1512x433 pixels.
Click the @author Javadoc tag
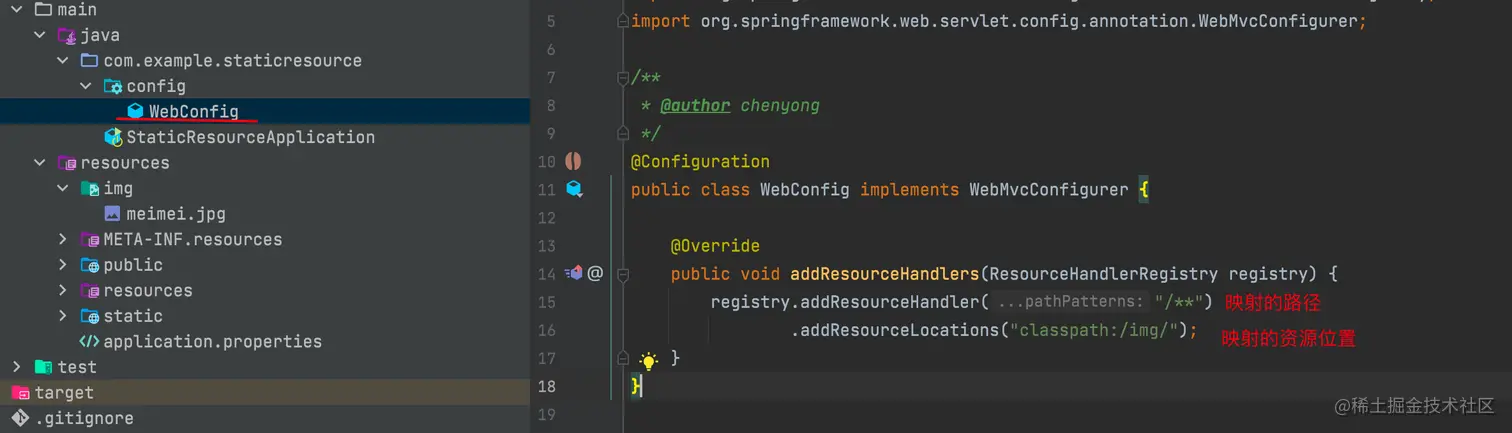tap(695, 105)
